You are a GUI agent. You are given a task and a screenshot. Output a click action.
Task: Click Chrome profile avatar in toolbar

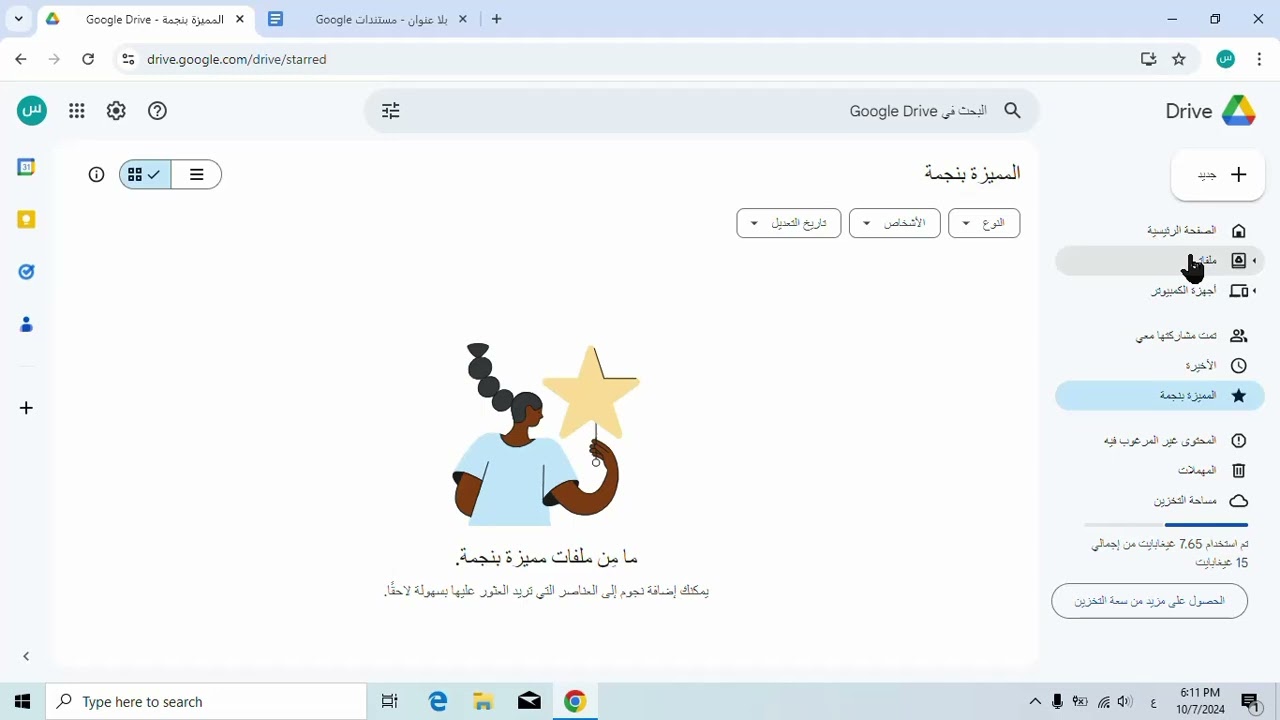[x=1226, y=59]
